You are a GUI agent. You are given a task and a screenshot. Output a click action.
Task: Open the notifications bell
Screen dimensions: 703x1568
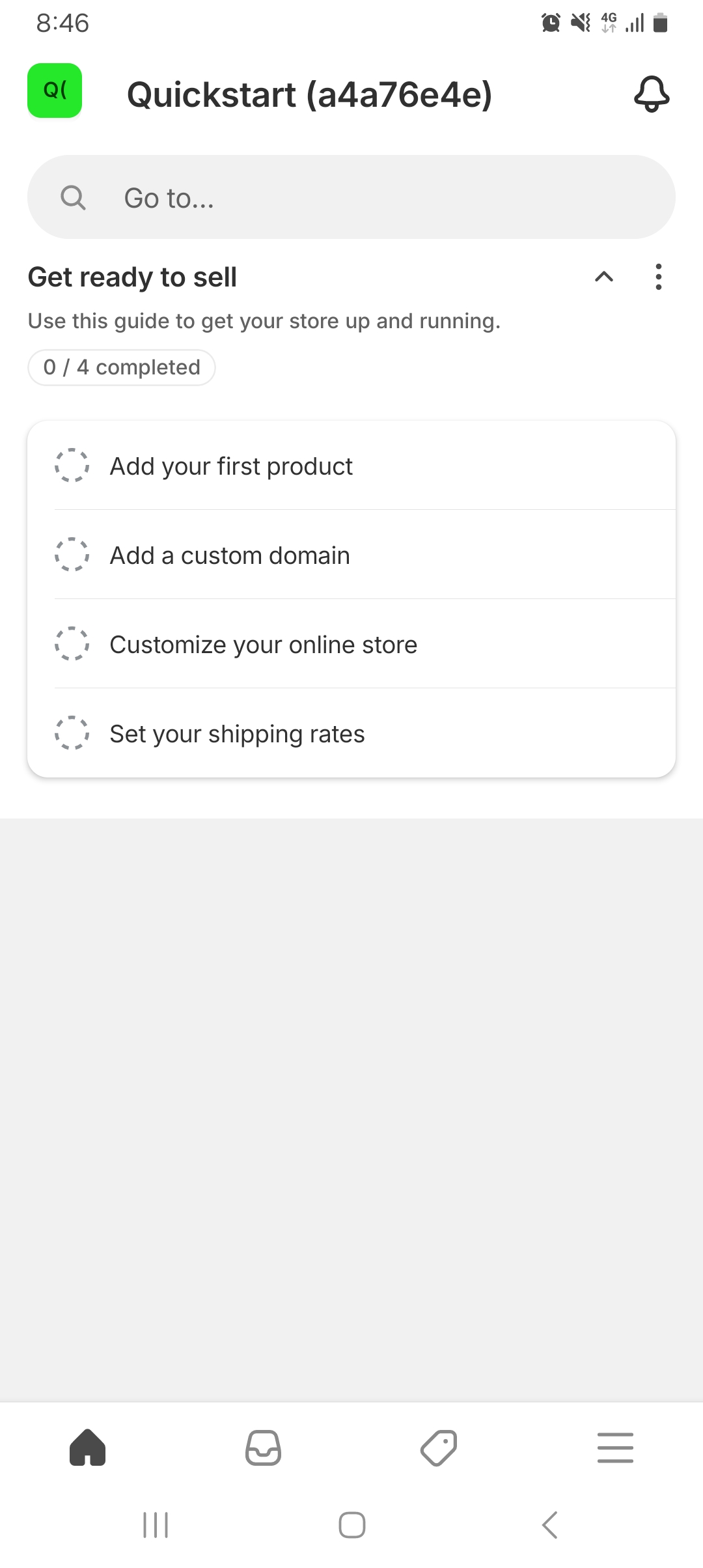pos(652,94)
